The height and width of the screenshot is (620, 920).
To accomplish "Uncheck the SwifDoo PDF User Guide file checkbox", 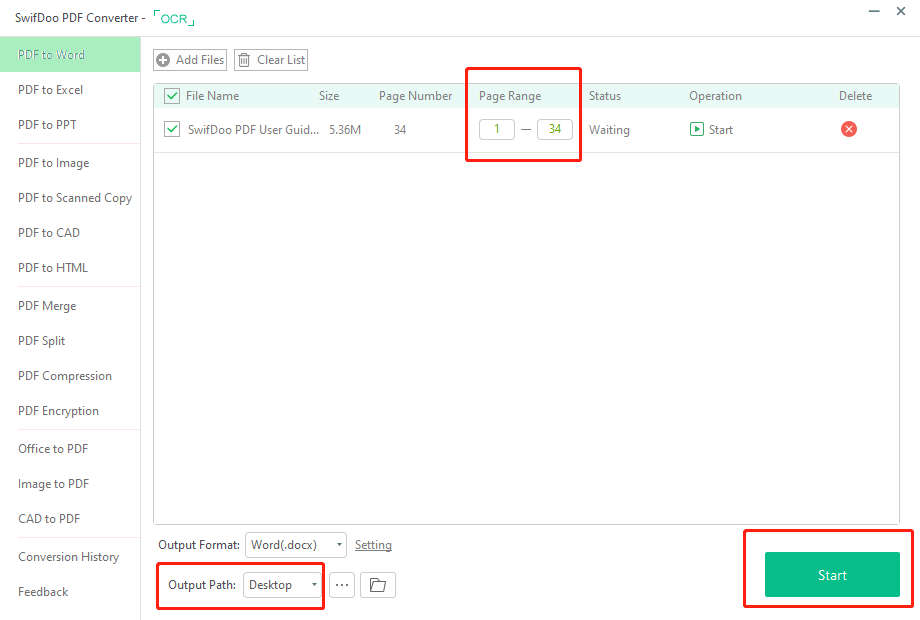I will [172, 129].
